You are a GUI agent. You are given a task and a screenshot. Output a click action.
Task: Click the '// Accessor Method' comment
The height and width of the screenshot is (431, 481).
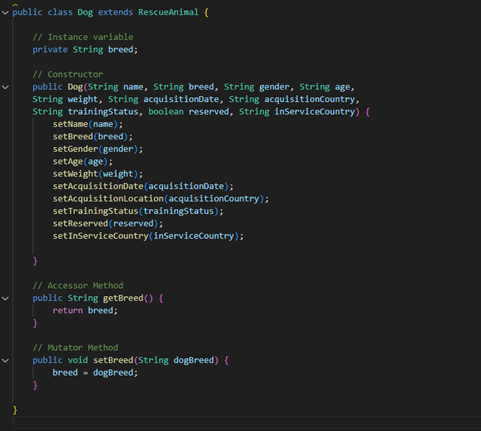tap(78, 286)
